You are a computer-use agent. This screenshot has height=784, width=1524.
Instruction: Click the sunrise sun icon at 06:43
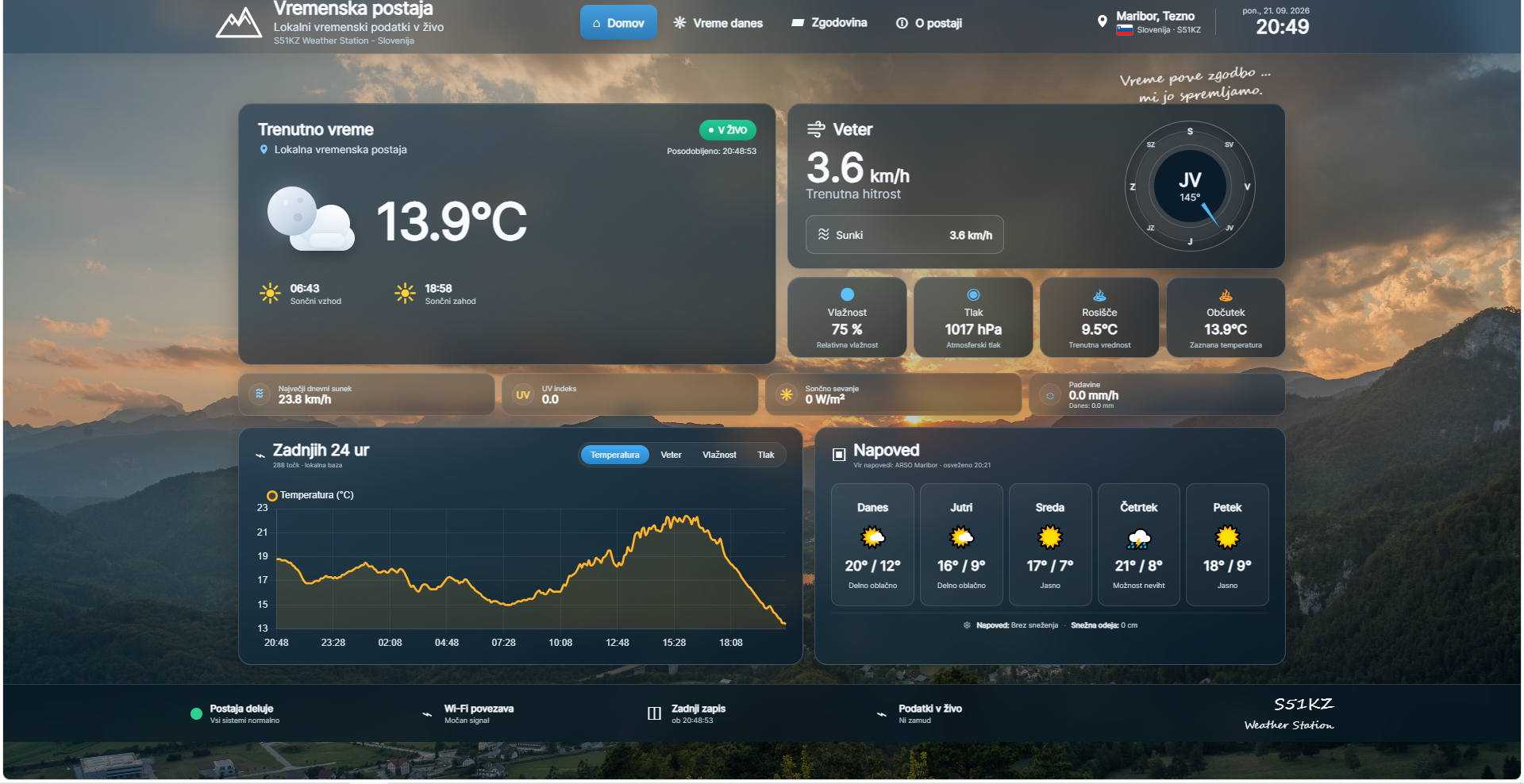(x=270, y=293)
